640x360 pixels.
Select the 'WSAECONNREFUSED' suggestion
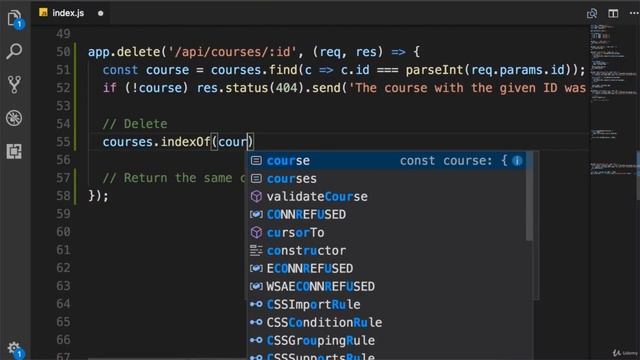[387, 286]
